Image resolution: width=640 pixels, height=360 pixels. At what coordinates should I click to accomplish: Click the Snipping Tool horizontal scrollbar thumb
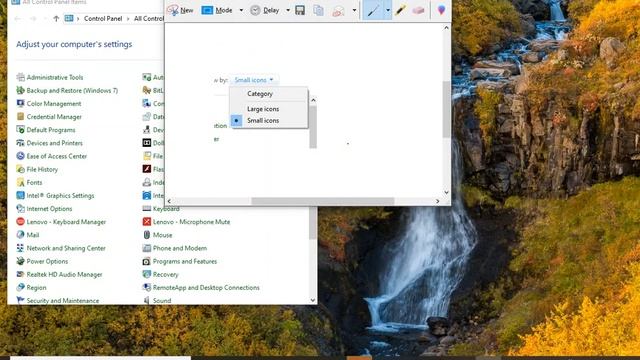pos(322,201)
